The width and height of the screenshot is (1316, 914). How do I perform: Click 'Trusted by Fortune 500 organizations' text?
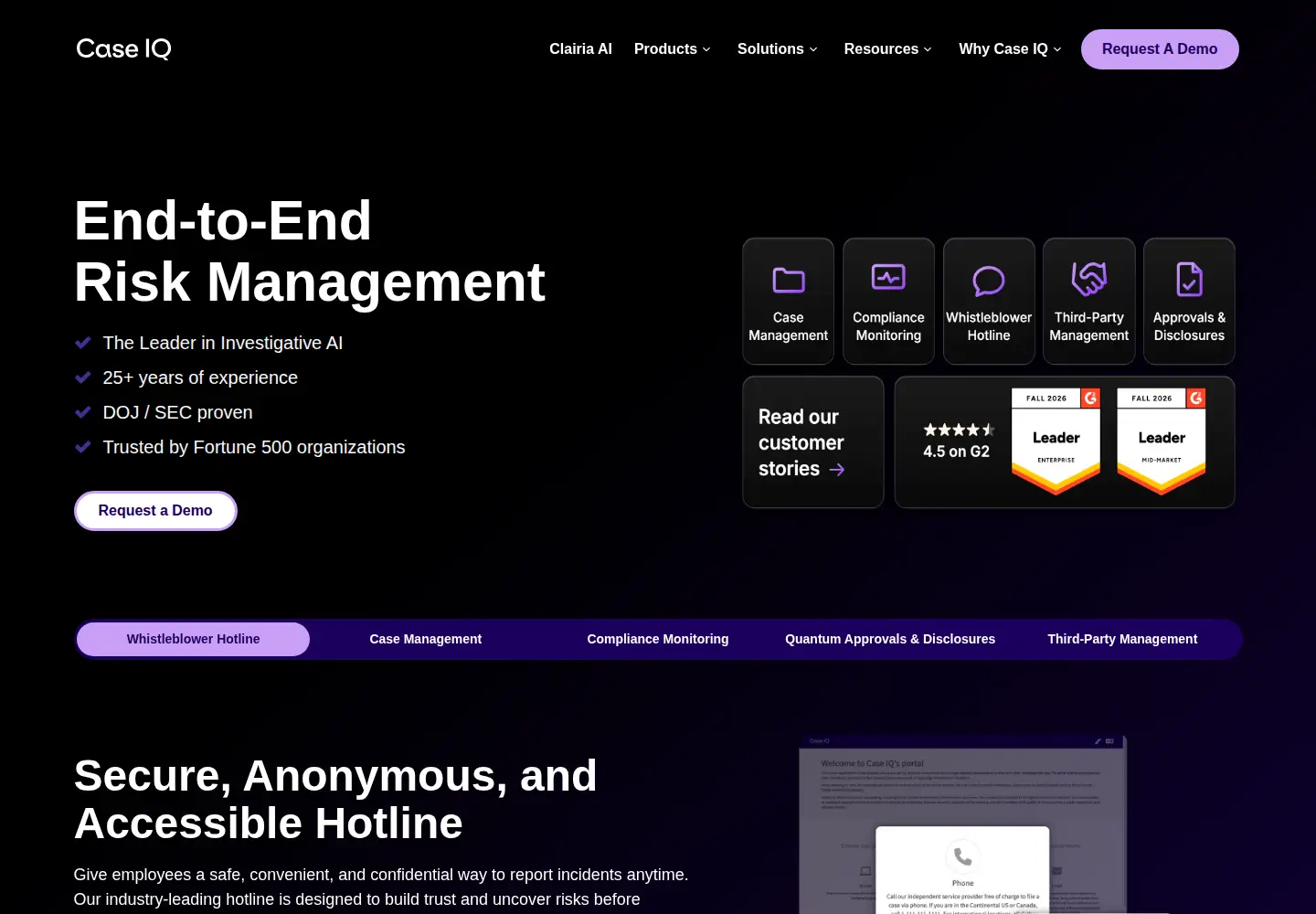254,447
